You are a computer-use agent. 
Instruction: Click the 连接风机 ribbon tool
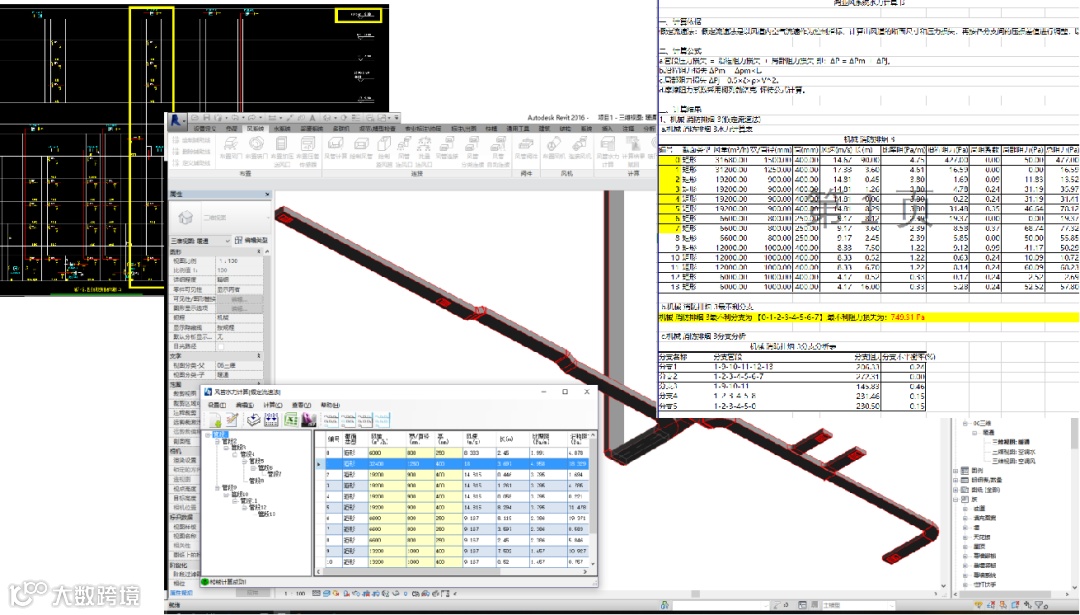tap(579, 147)
